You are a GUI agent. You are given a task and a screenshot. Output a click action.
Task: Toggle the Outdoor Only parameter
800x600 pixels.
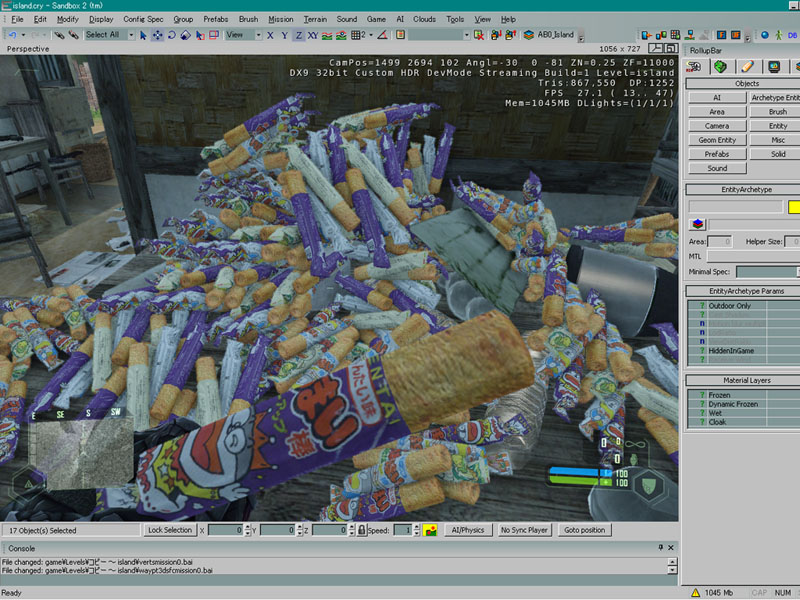[x=744, y=306]
